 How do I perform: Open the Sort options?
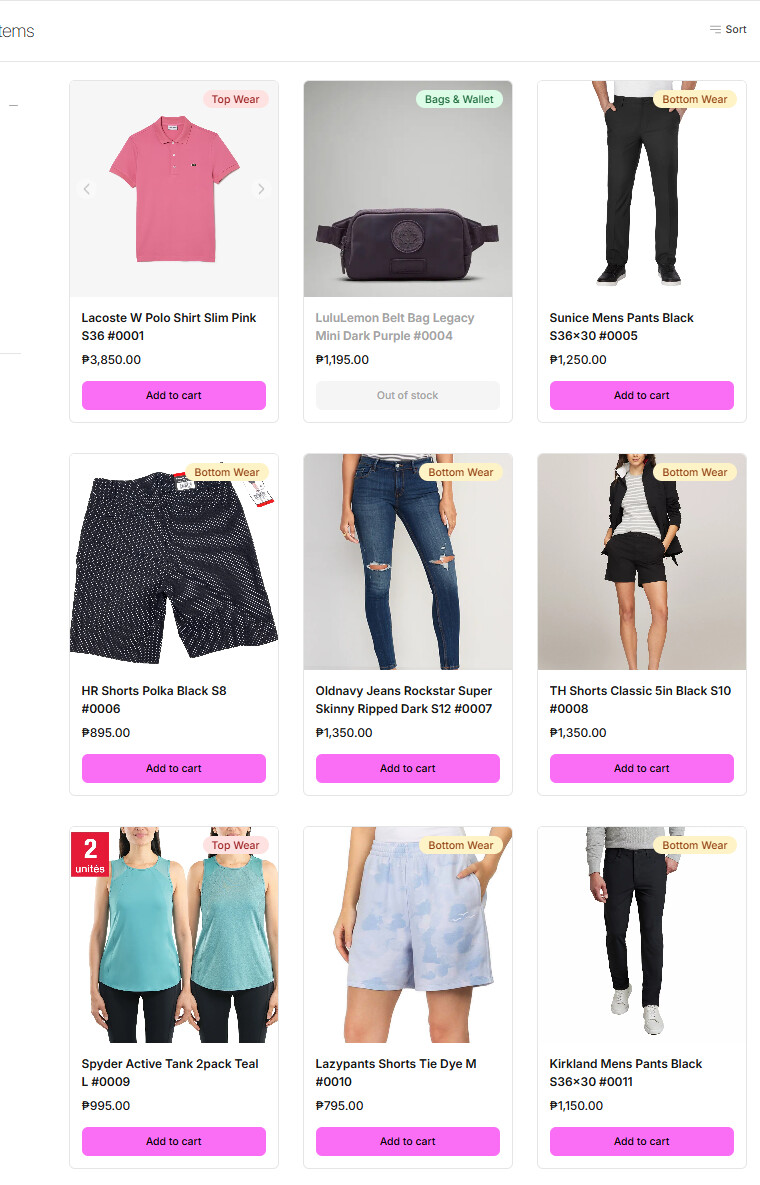click(x=728, y=29)
